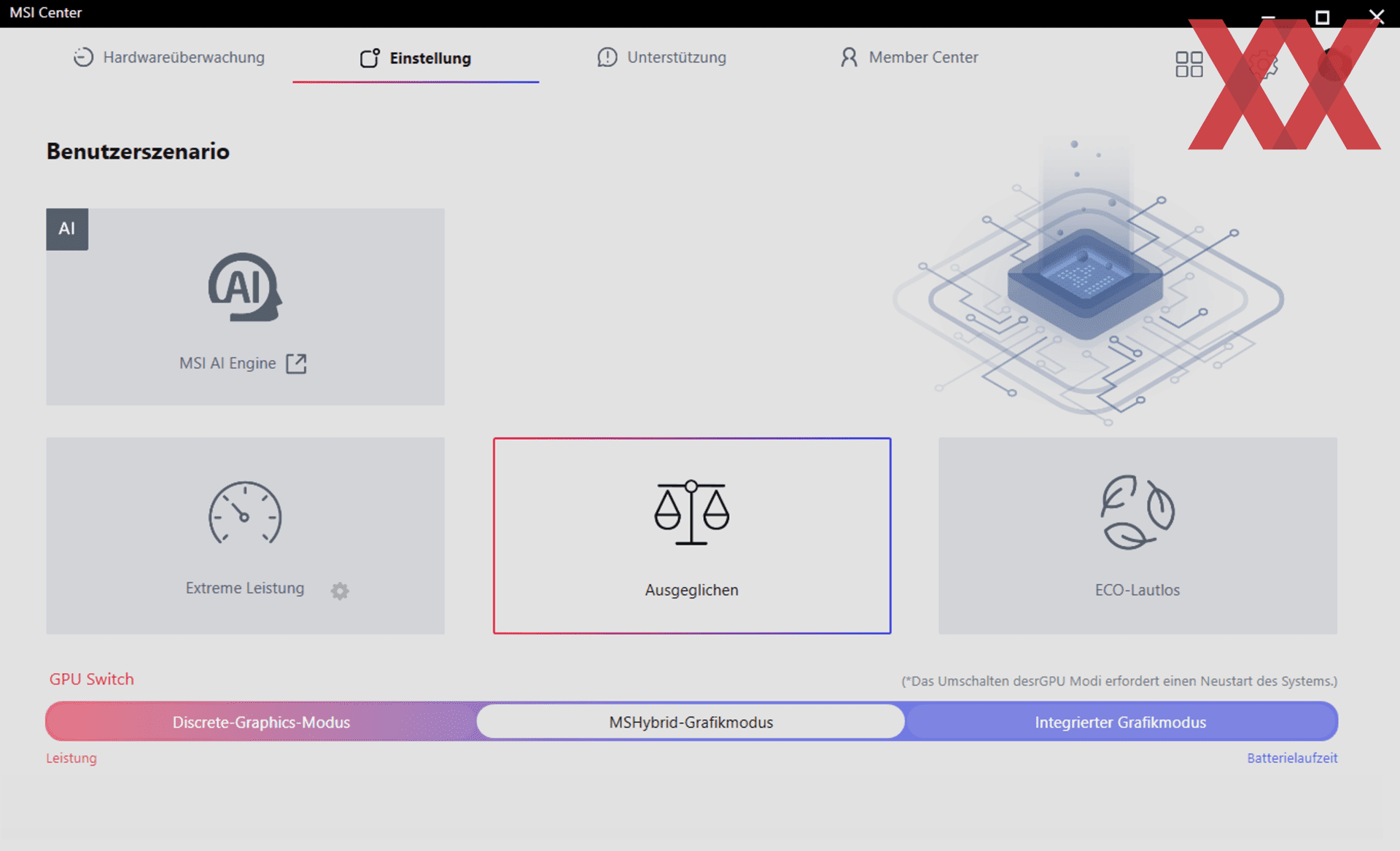Enable Integrierter Grafikmodus
This screenshot has width=1400, height=851.
(1121, 722)
